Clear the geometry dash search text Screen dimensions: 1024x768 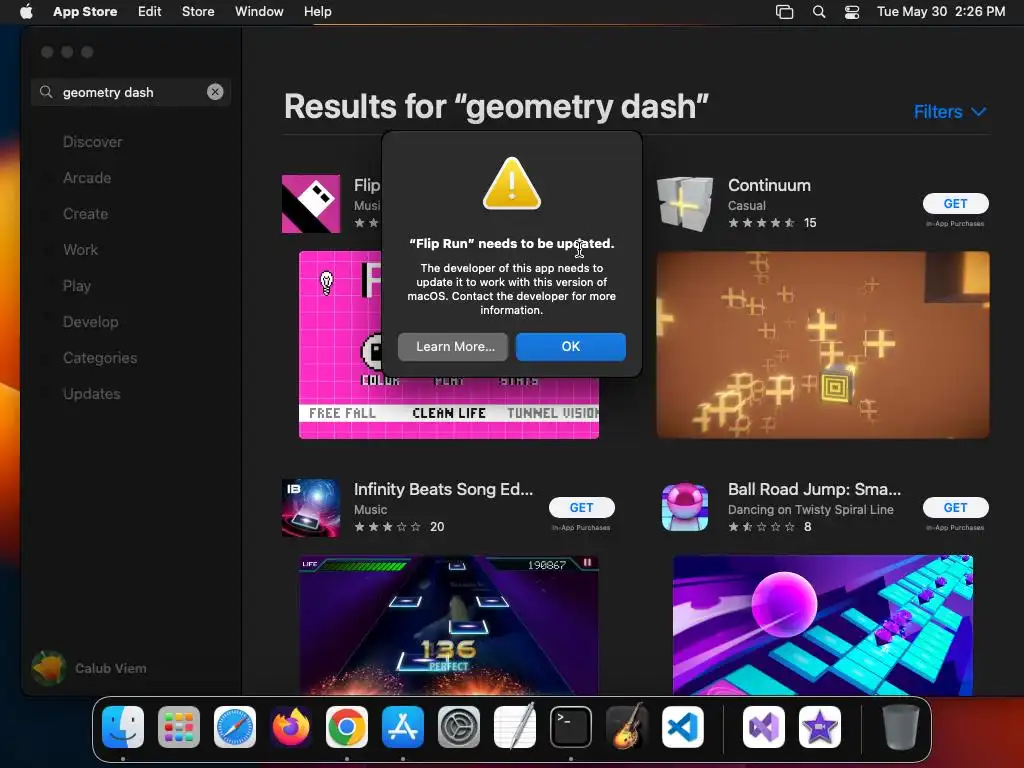[215, 92]
